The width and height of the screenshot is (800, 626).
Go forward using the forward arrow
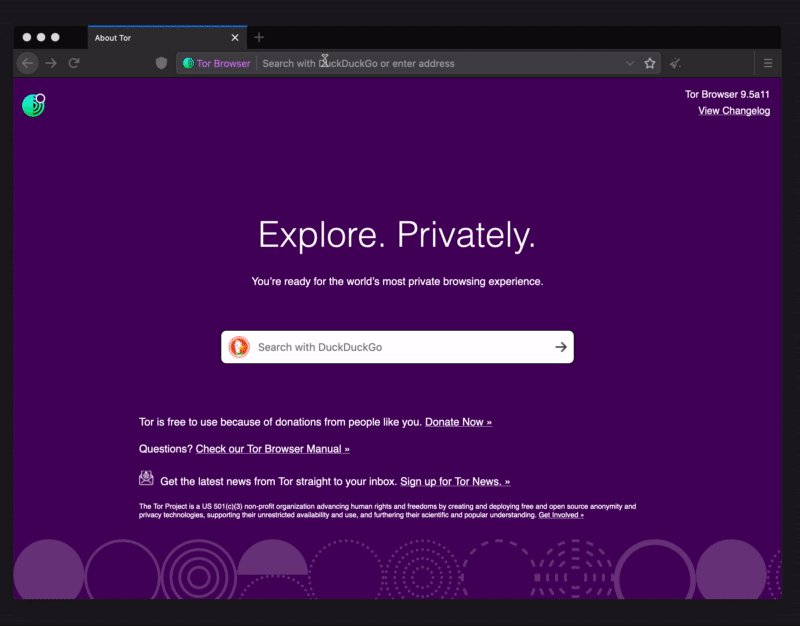pyautogui.click(x=51, y=63)
